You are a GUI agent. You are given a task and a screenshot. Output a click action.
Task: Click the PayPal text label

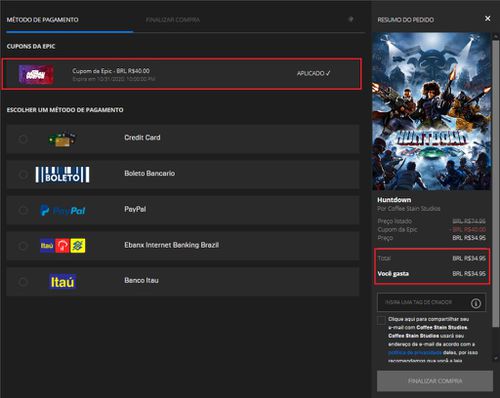(135, 209)
